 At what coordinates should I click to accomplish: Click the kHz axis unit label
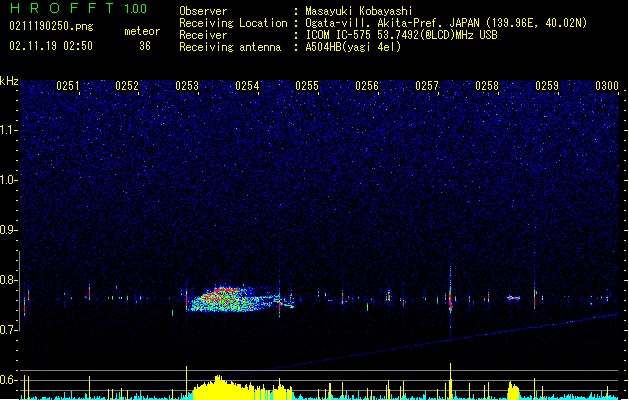[x=9, y=81]
